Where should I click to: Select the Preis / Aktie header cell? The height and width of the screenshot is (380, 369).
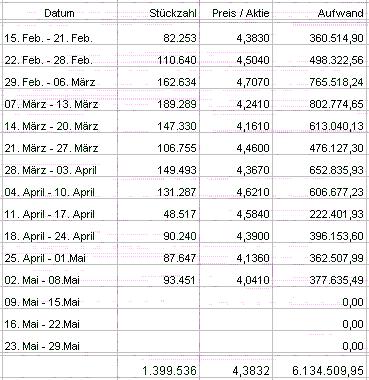(236, 13)
